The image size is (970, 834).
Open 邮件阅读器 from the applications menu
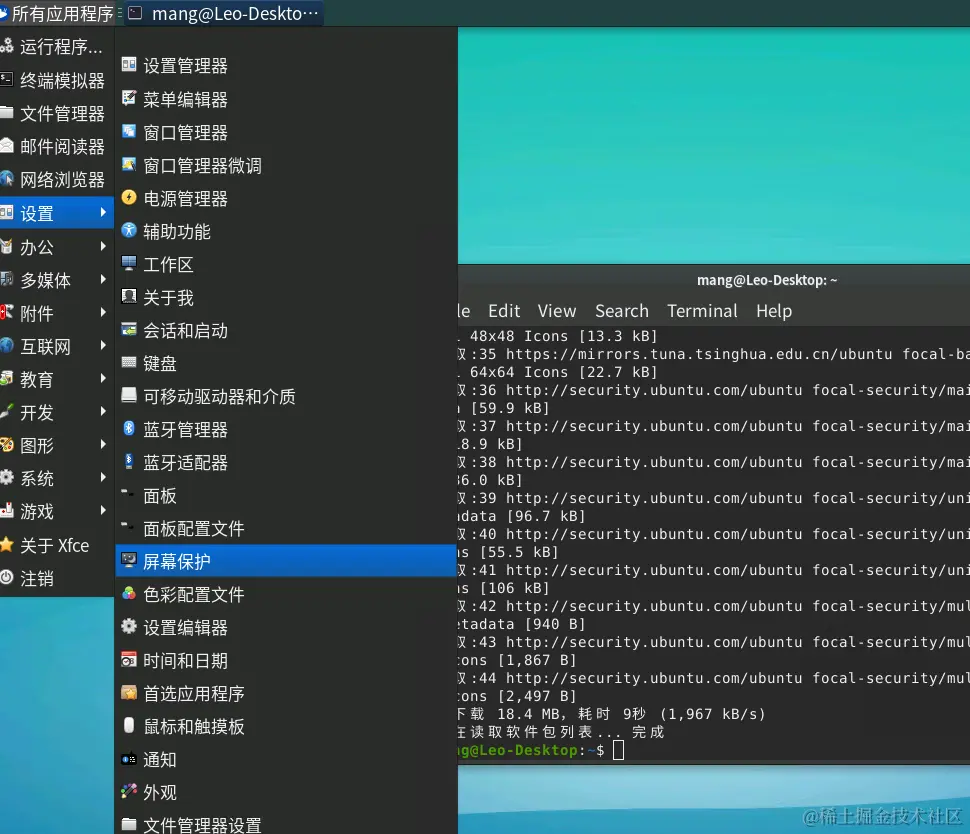(x=57, y=146)
